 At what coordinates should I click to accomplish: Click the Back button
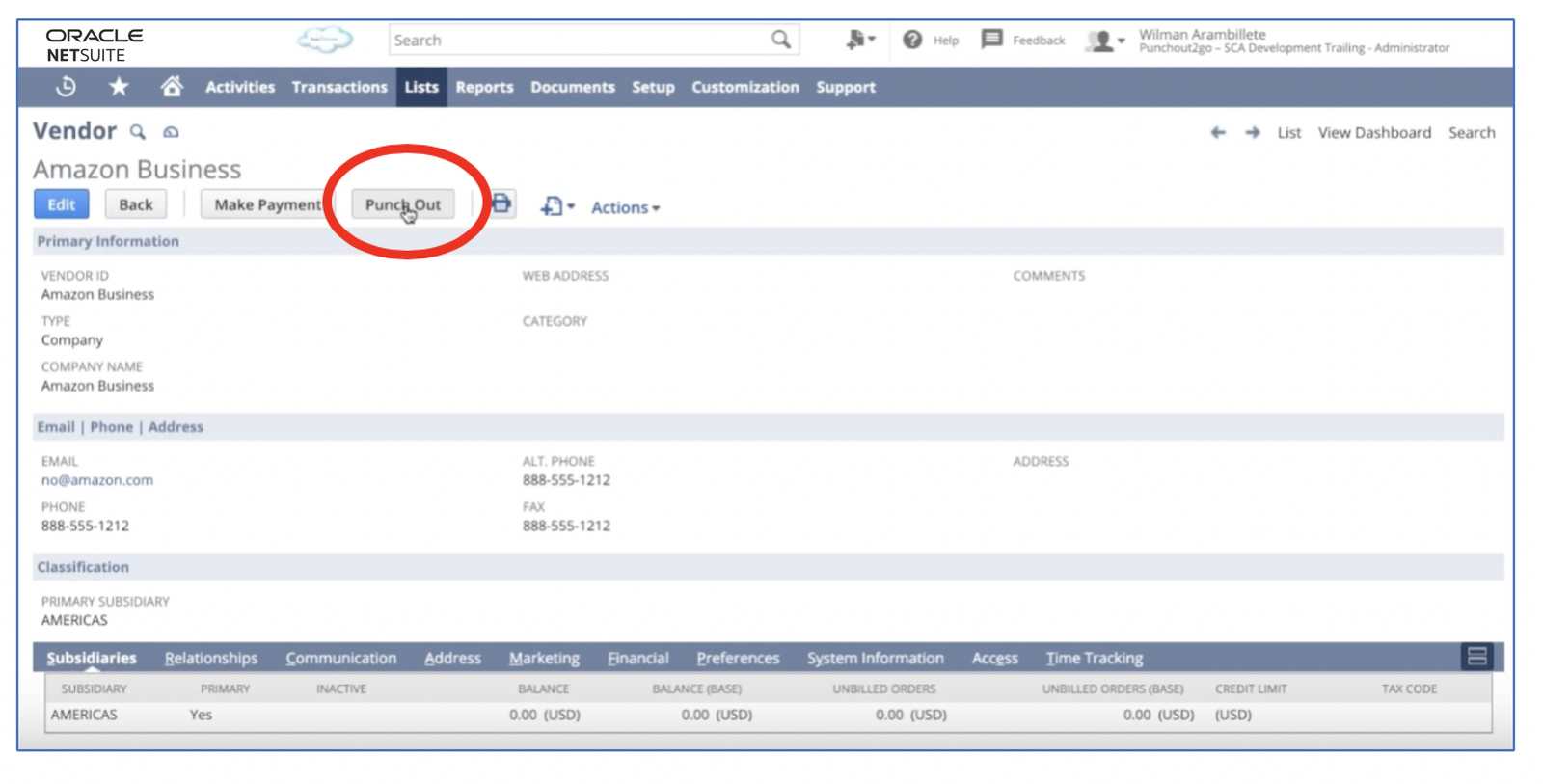(135, 204)
